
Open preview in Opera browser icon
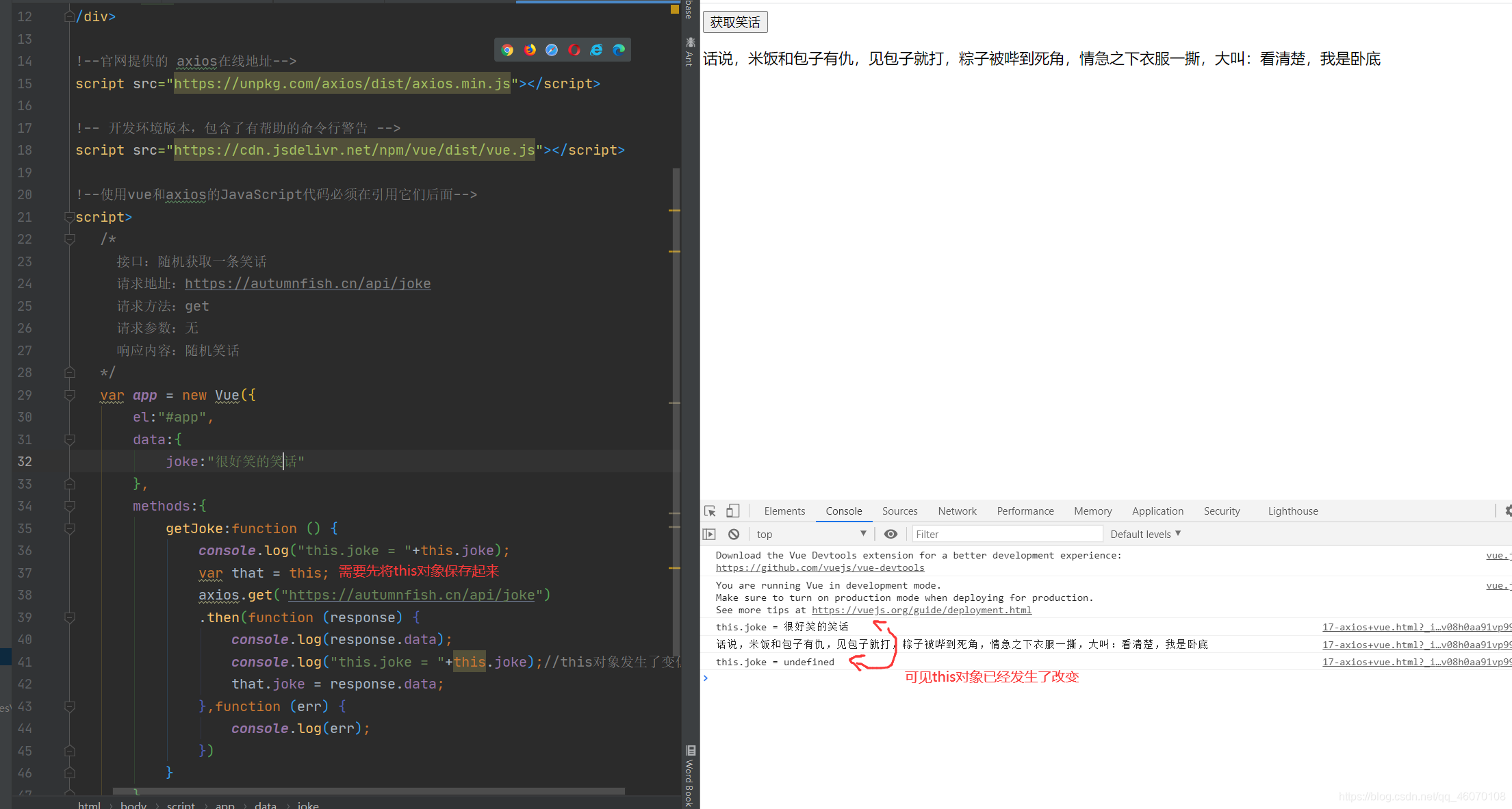click(x=574, y=50)
